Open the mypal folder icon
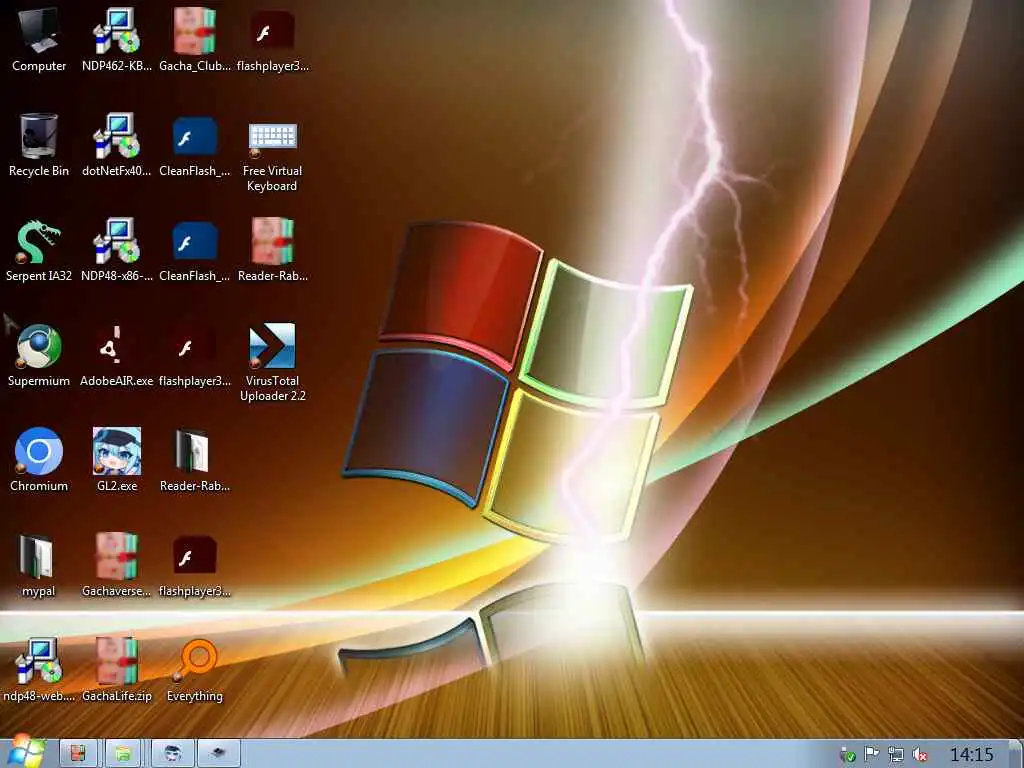The height and width of the screenshot is (768, 1024). 39,565
